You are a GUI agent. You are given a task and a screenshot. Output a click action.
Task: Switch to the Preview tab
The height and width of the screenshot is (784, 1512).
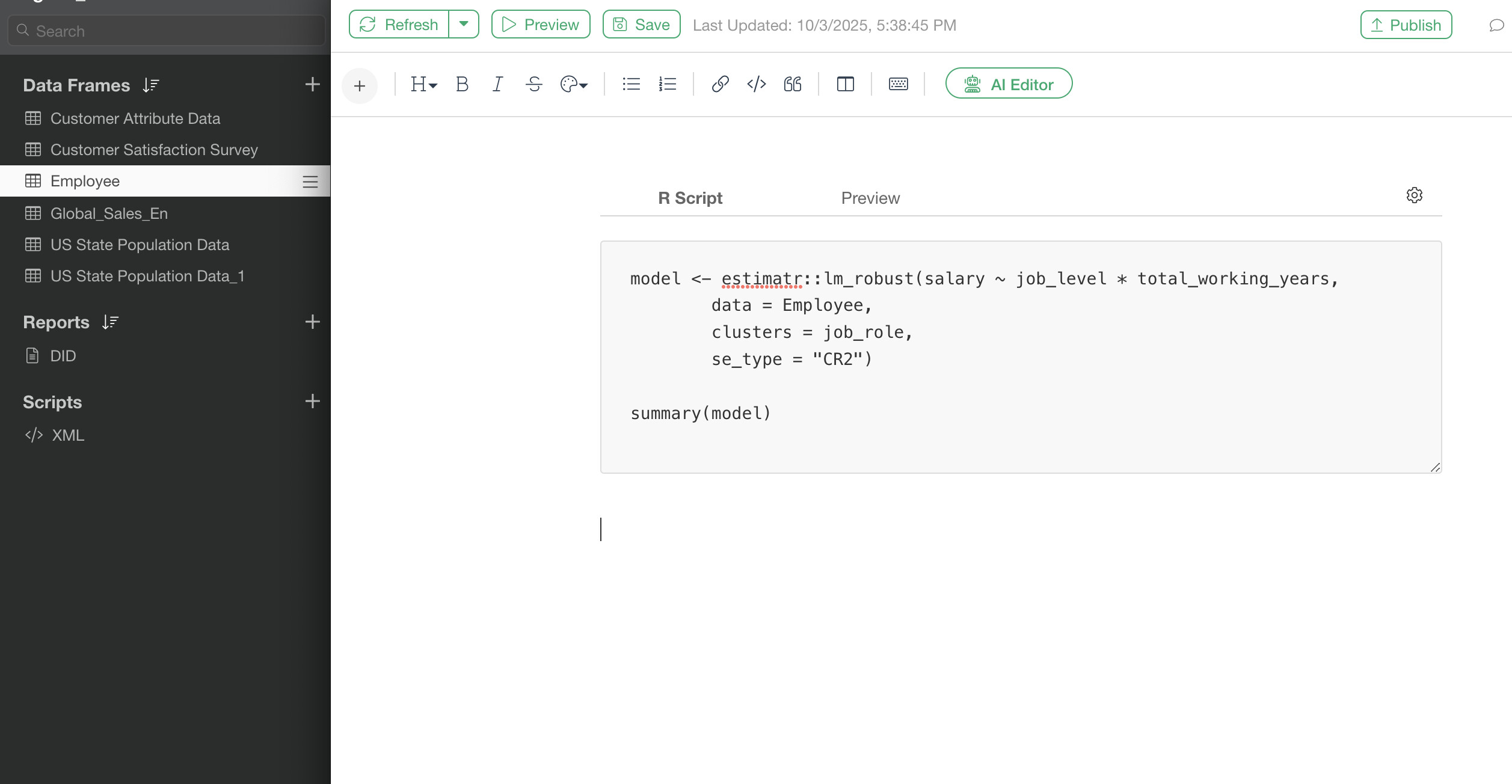[x=870, y=198]
